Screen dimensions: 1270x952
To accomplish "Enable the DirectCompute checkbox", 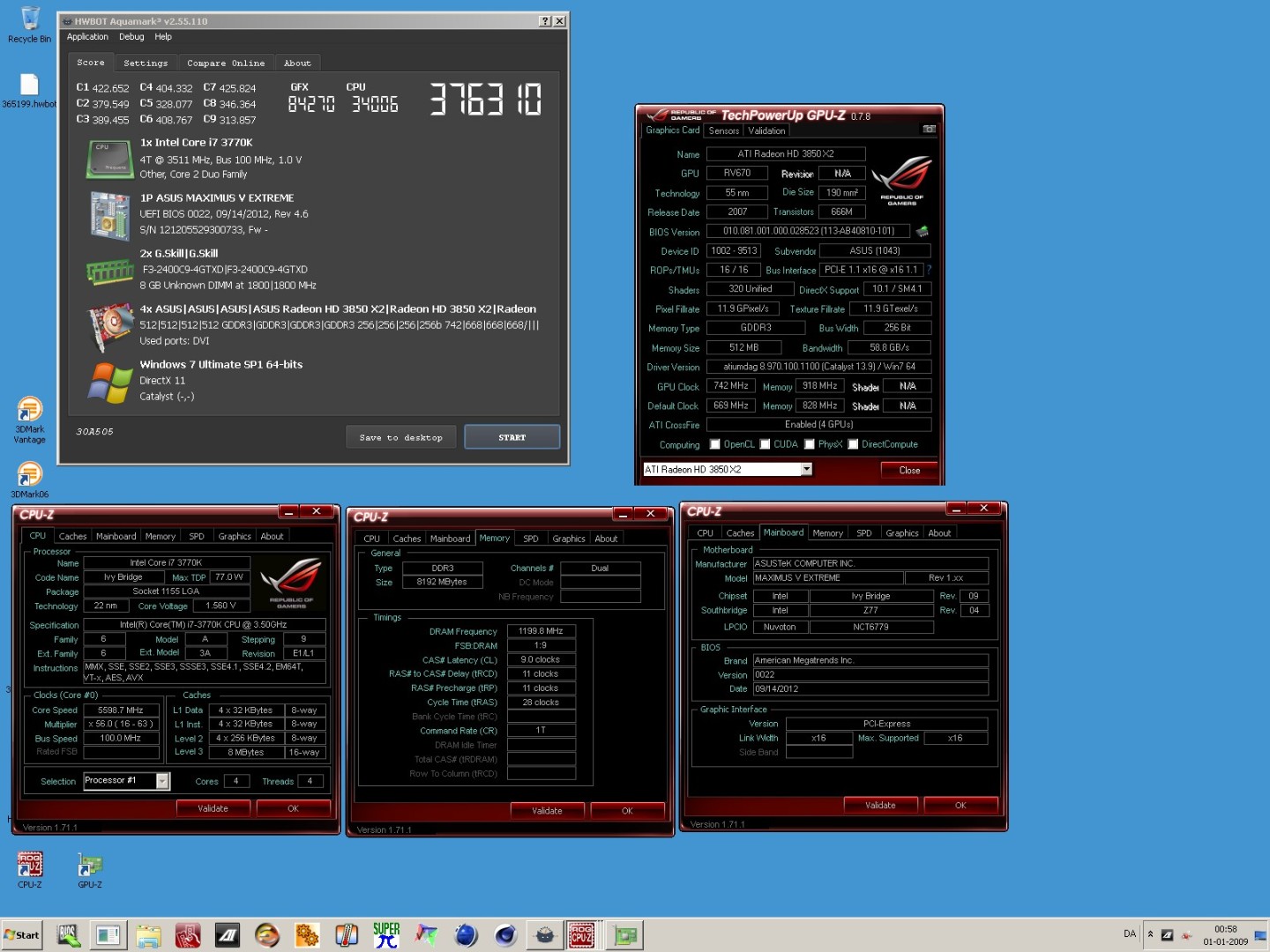I will [853, 444].
